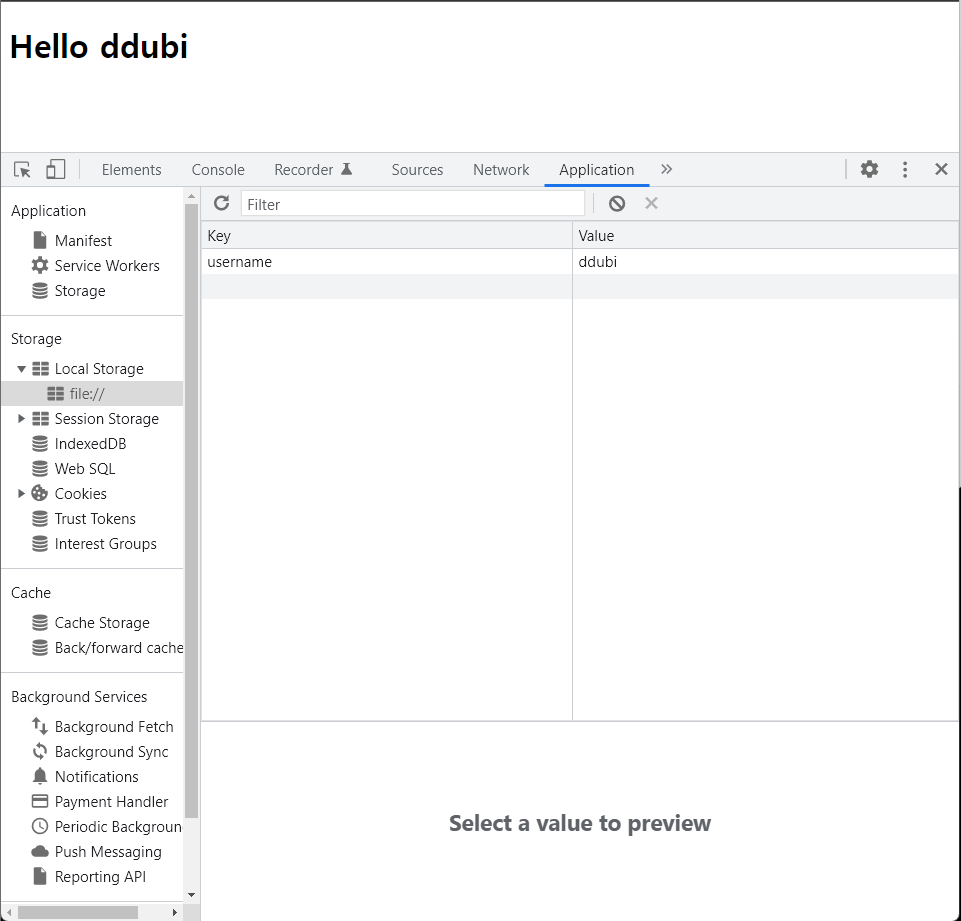This screenshot has height=921, width=961.
Task: Click the Background Fetch arrows icon
Action: point(40,726)
